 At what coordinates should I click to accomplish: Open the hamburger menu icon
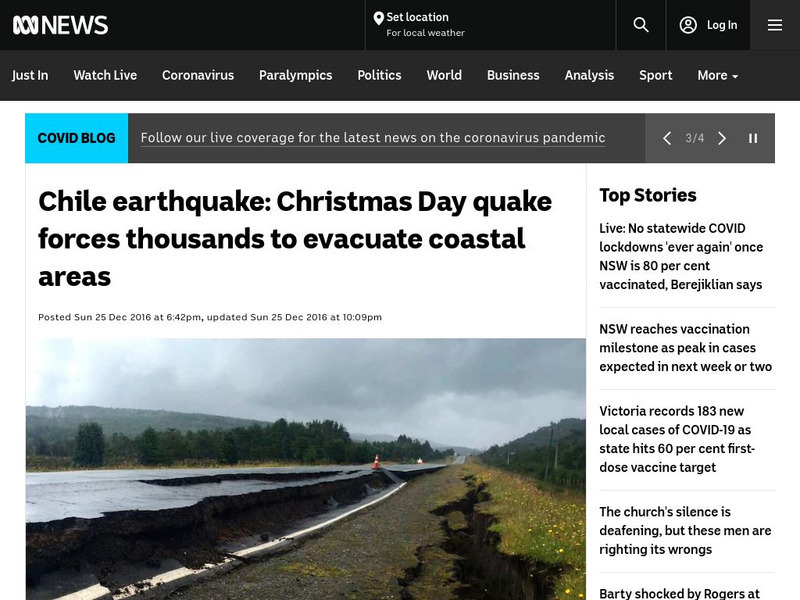[775, 25]
